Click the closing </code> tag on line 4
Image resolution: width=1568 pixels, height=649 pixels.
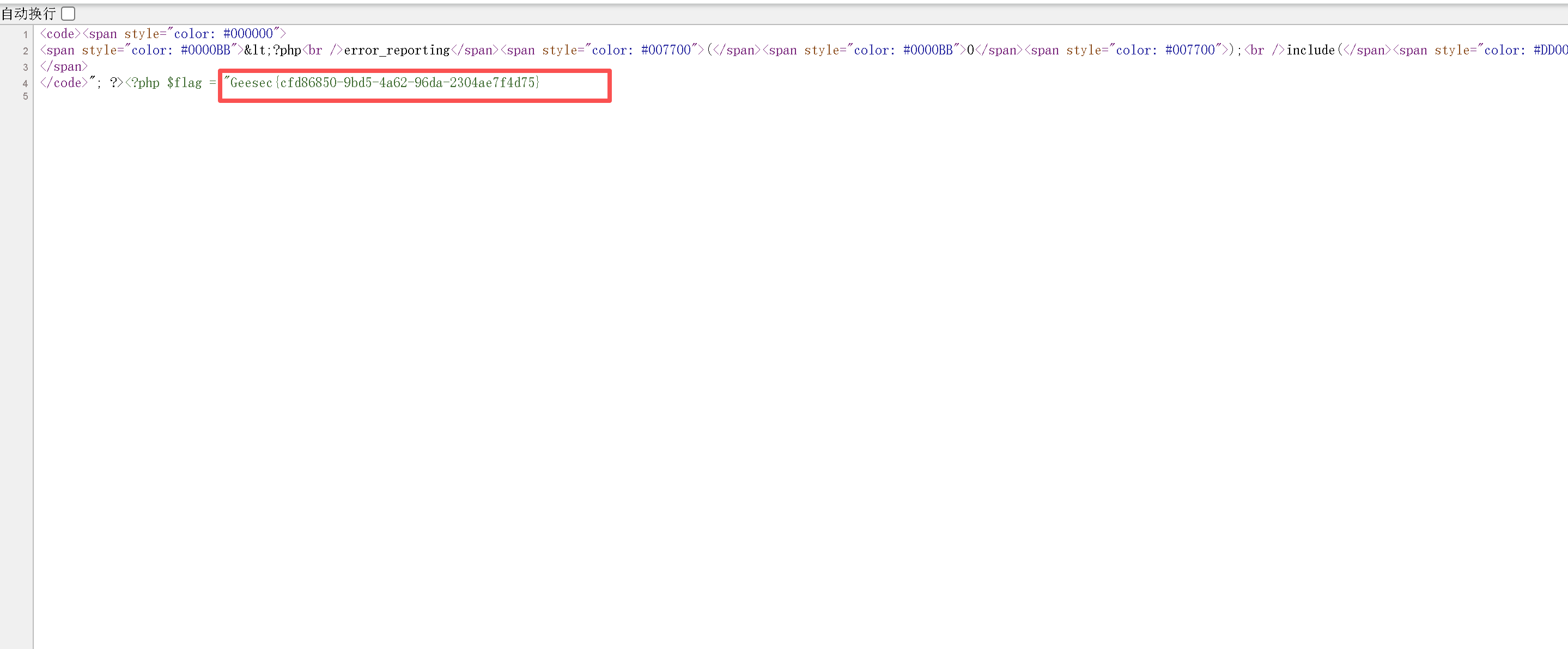(64, 83)
